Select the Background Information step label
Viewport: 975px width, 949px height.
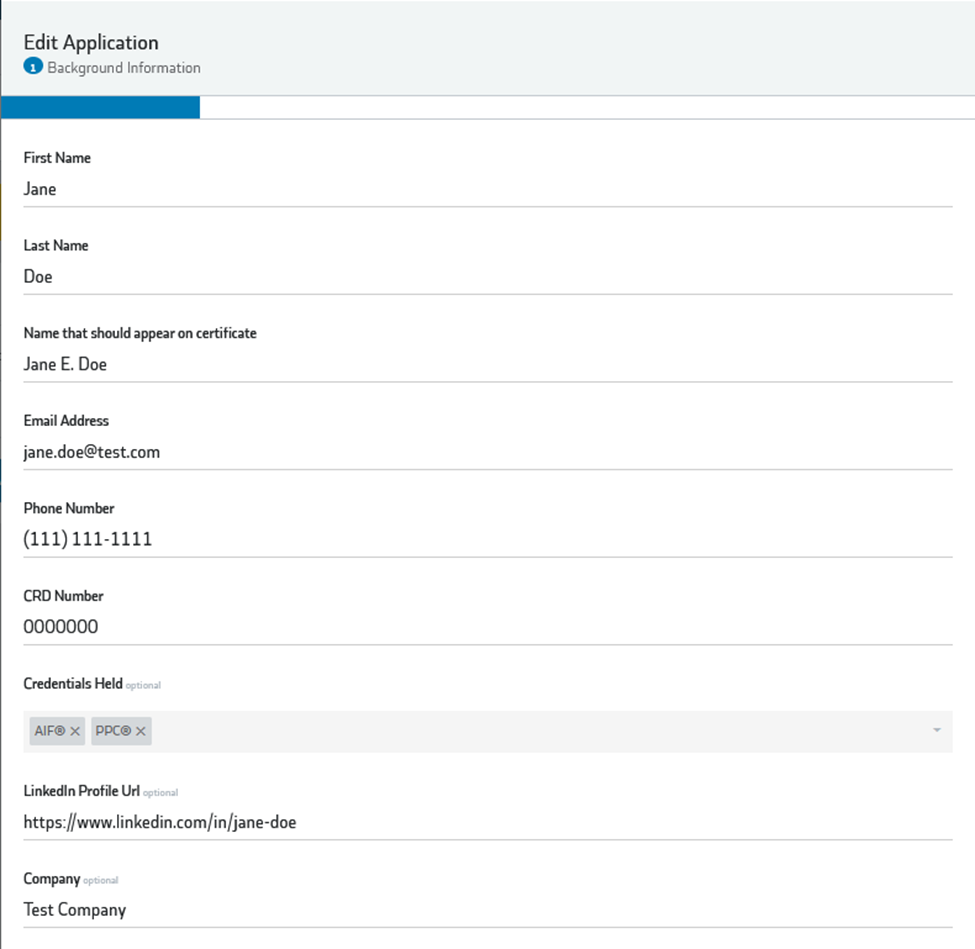pyautogui.click(x=124, y=68)
